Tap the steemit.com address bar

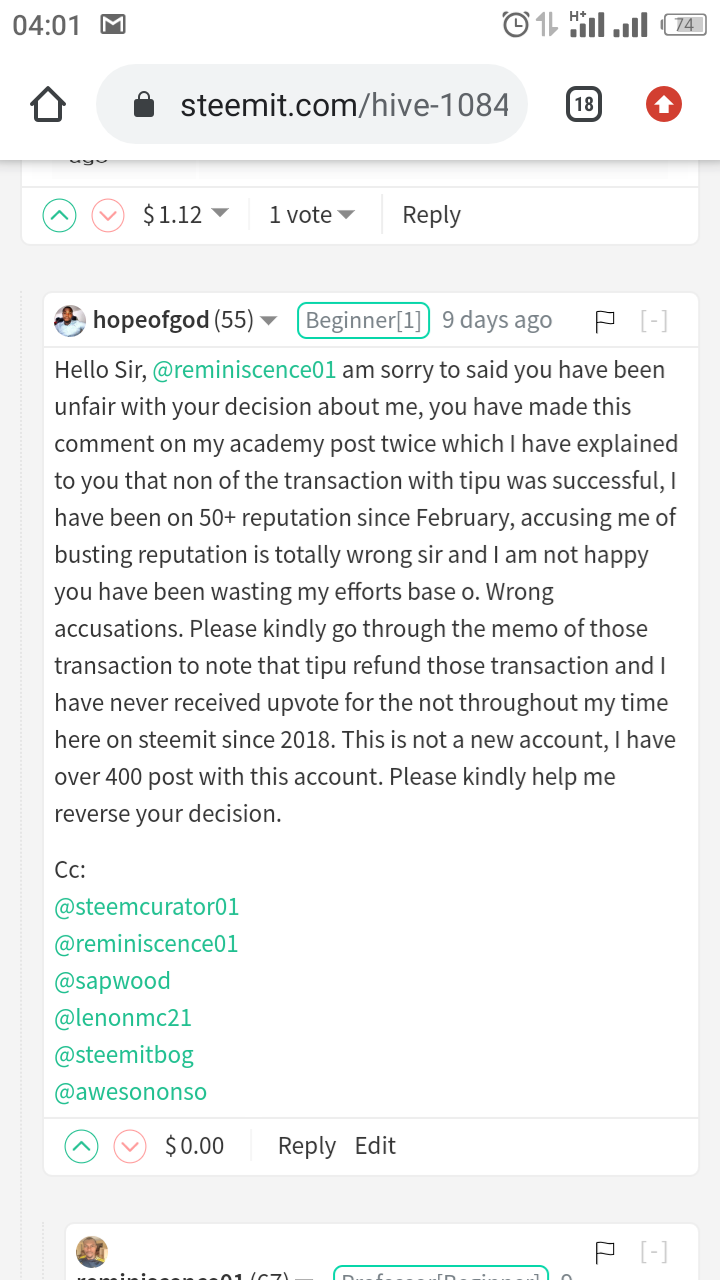point(312,104)
